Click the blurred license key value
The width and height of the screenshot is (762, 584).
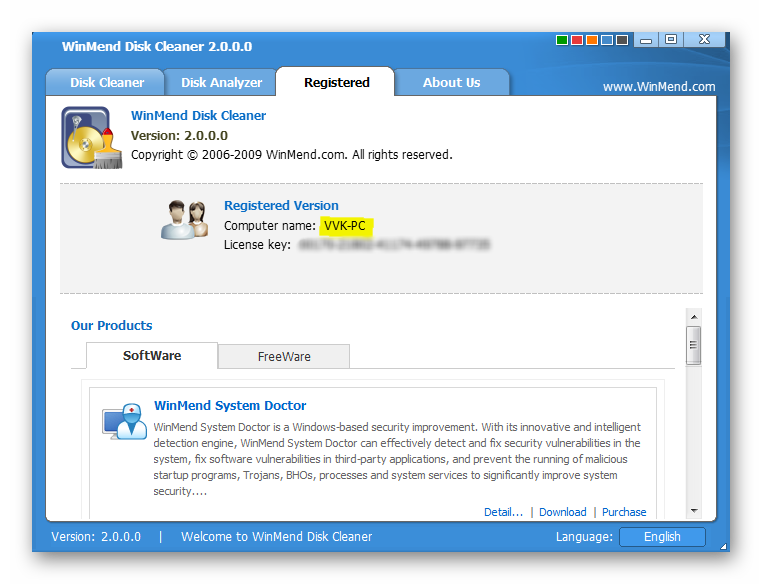click(x=394, y=244)
